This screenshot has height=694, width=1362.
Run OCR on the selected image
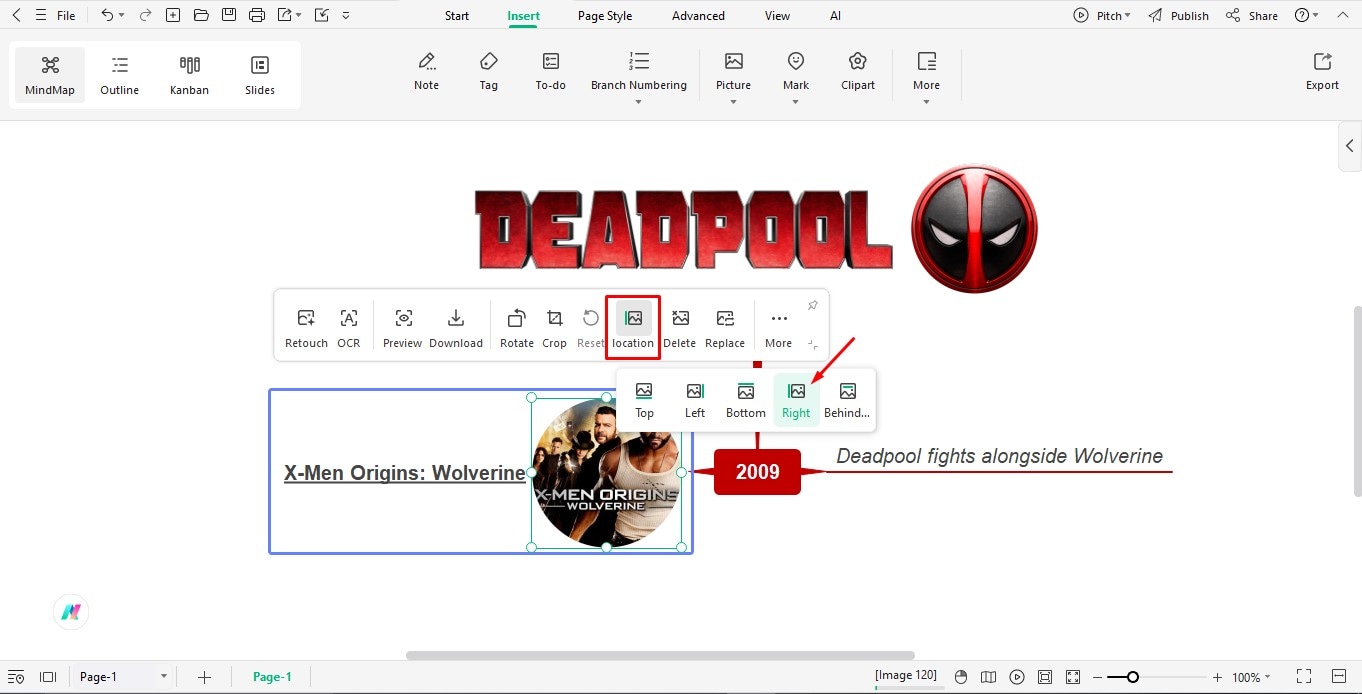[348, 329]
